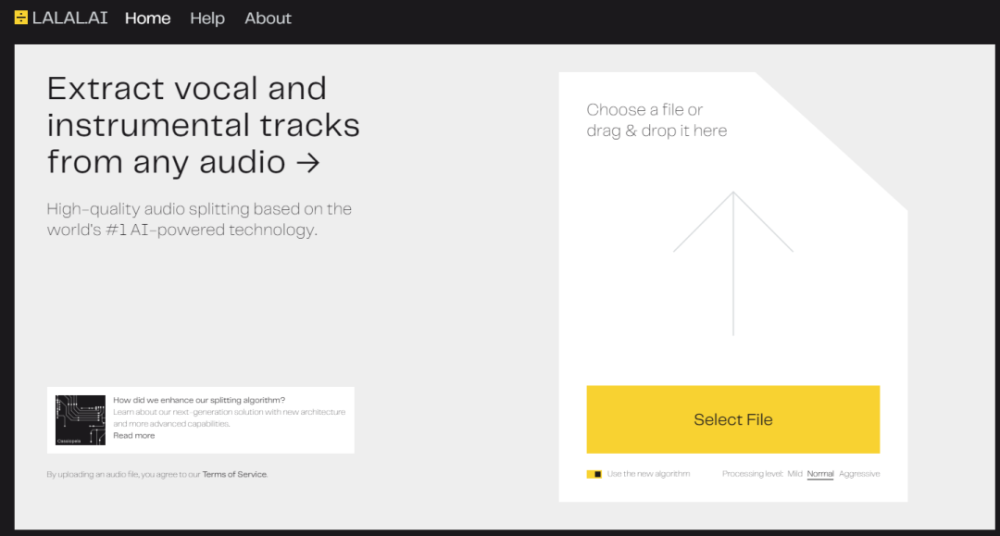Set processing level to Mild
This screenshot has width=1000, height=536.
coord(795,474)
